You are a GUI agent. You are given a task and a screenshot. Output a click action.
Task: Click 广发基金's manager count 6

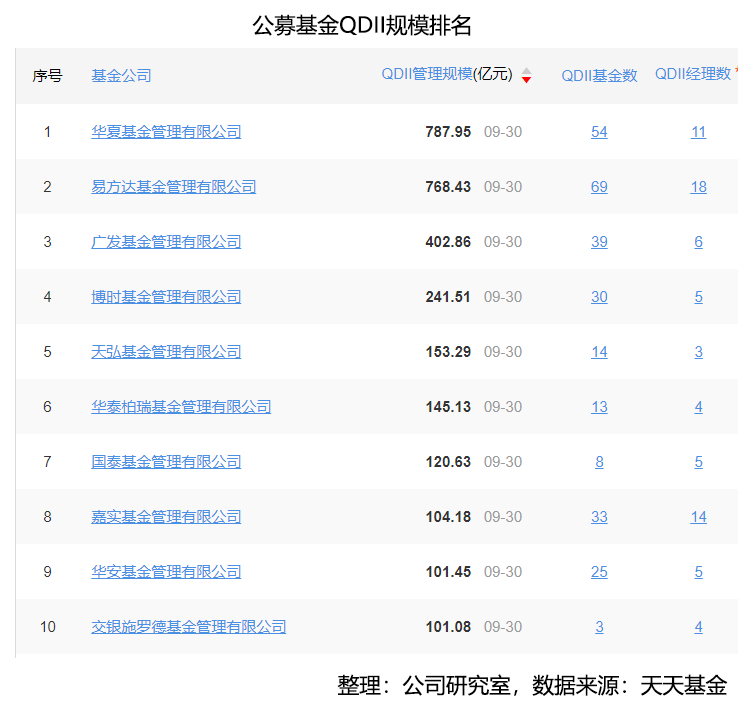[x=698, y=242]
